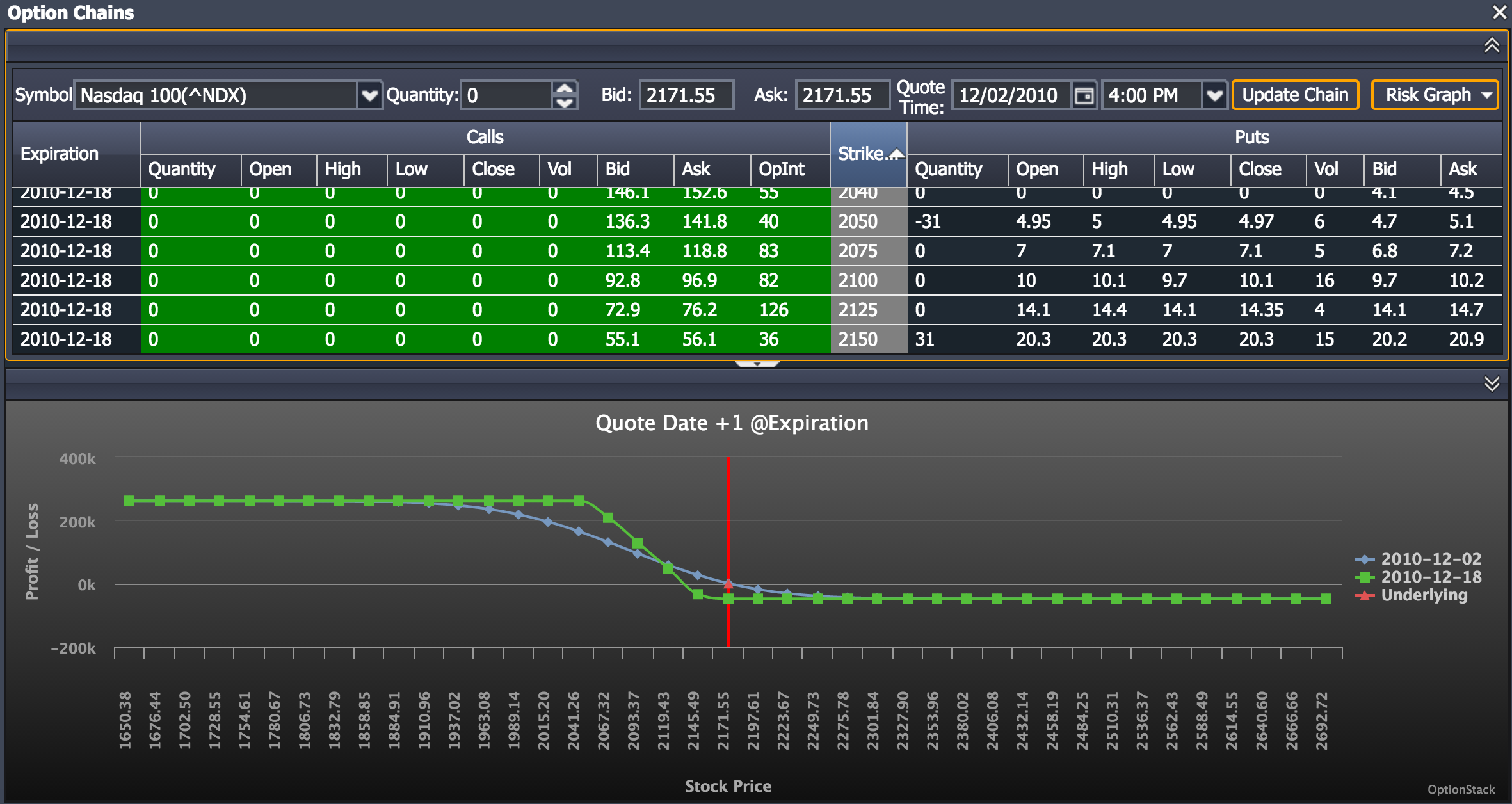Click calls OpInt 126 cell
Viewport: 1512px width, 804px height.
[x=791, y=310]
